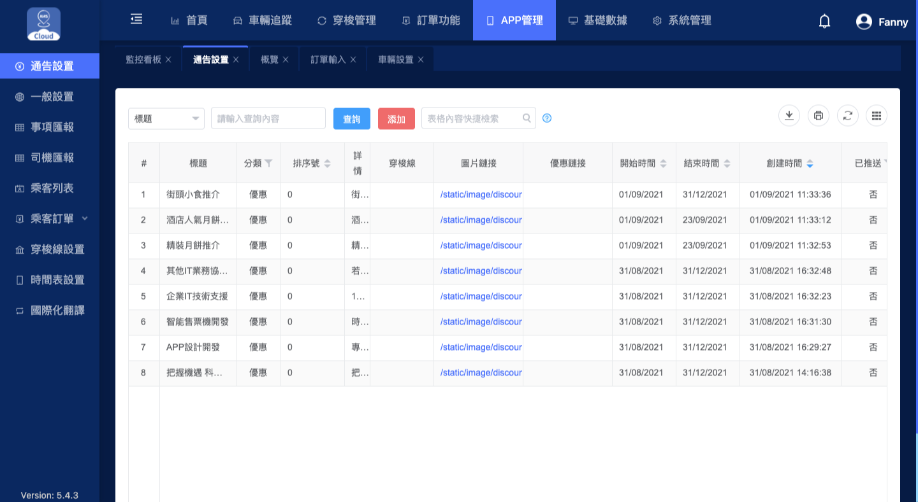918x502 pixels.
Task: Sort by 排序號 column
Action: click(327, 164)
